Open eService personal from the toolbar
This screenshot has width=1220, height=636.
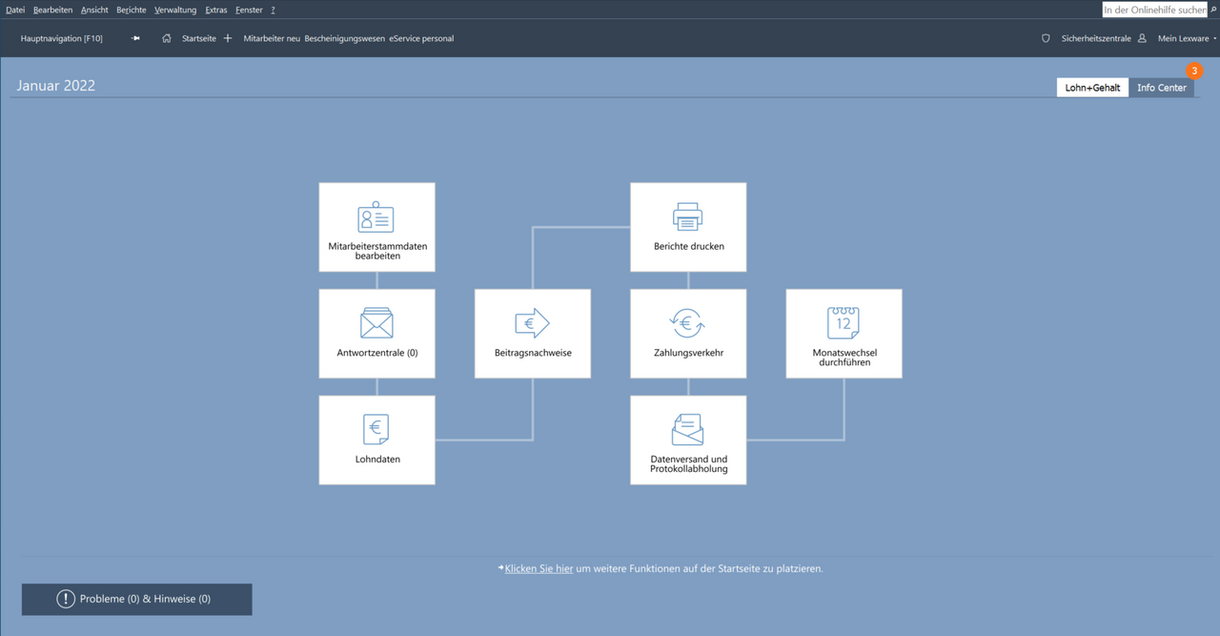coord(421,38)
